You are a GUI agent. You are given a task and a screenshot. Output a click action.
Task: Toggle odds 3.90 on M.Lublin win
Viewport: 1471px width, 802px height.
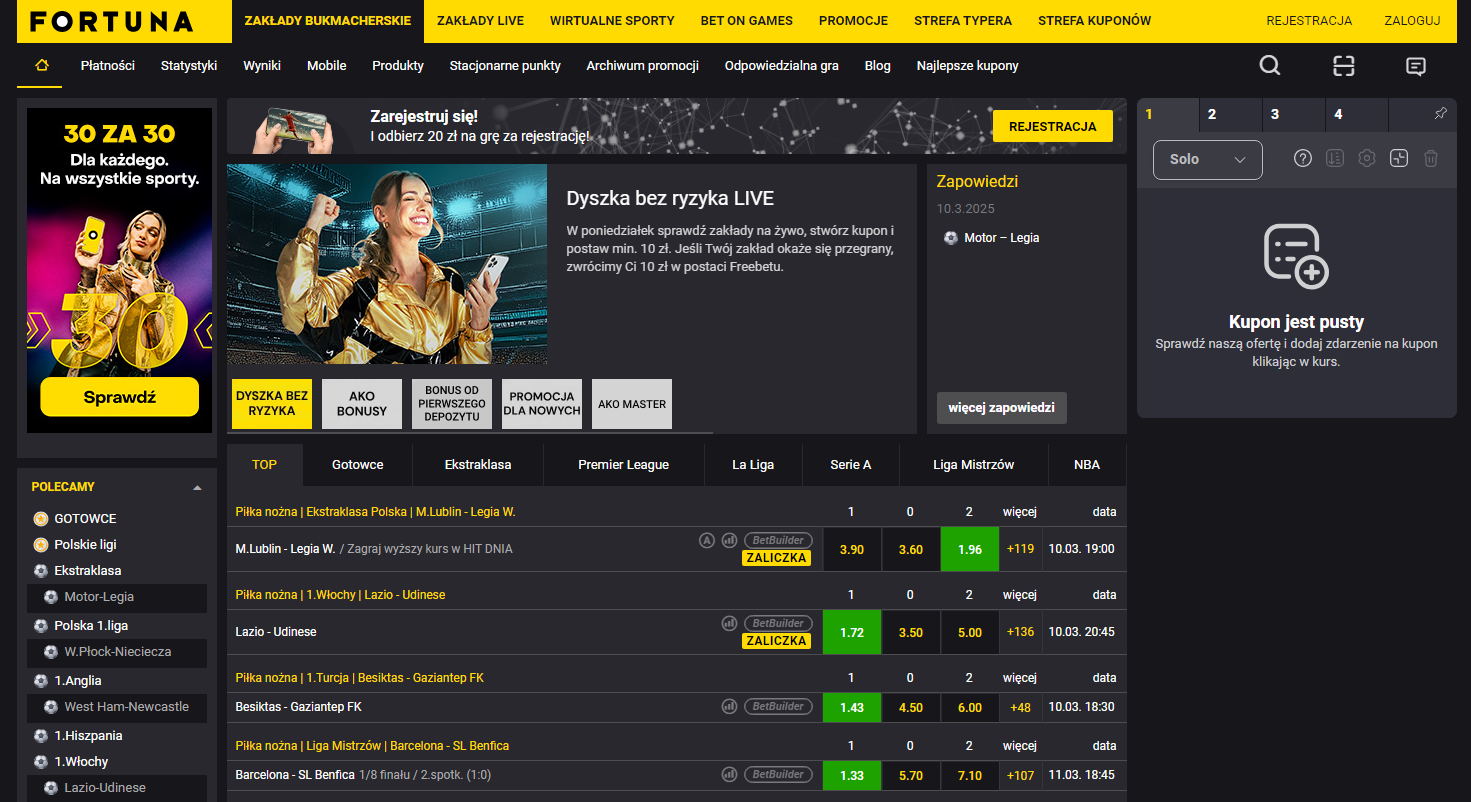(852, 549)
